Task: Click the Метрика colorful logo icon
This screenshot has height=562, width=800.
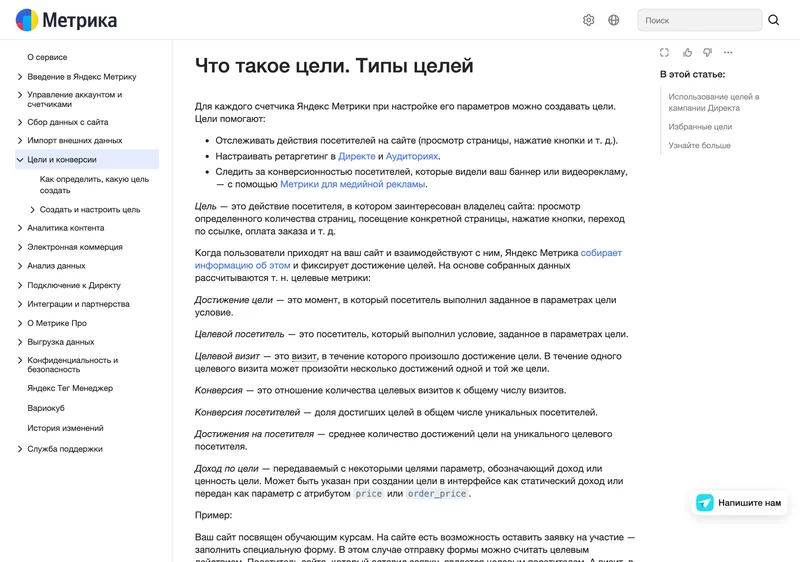Action: [27, 20]
